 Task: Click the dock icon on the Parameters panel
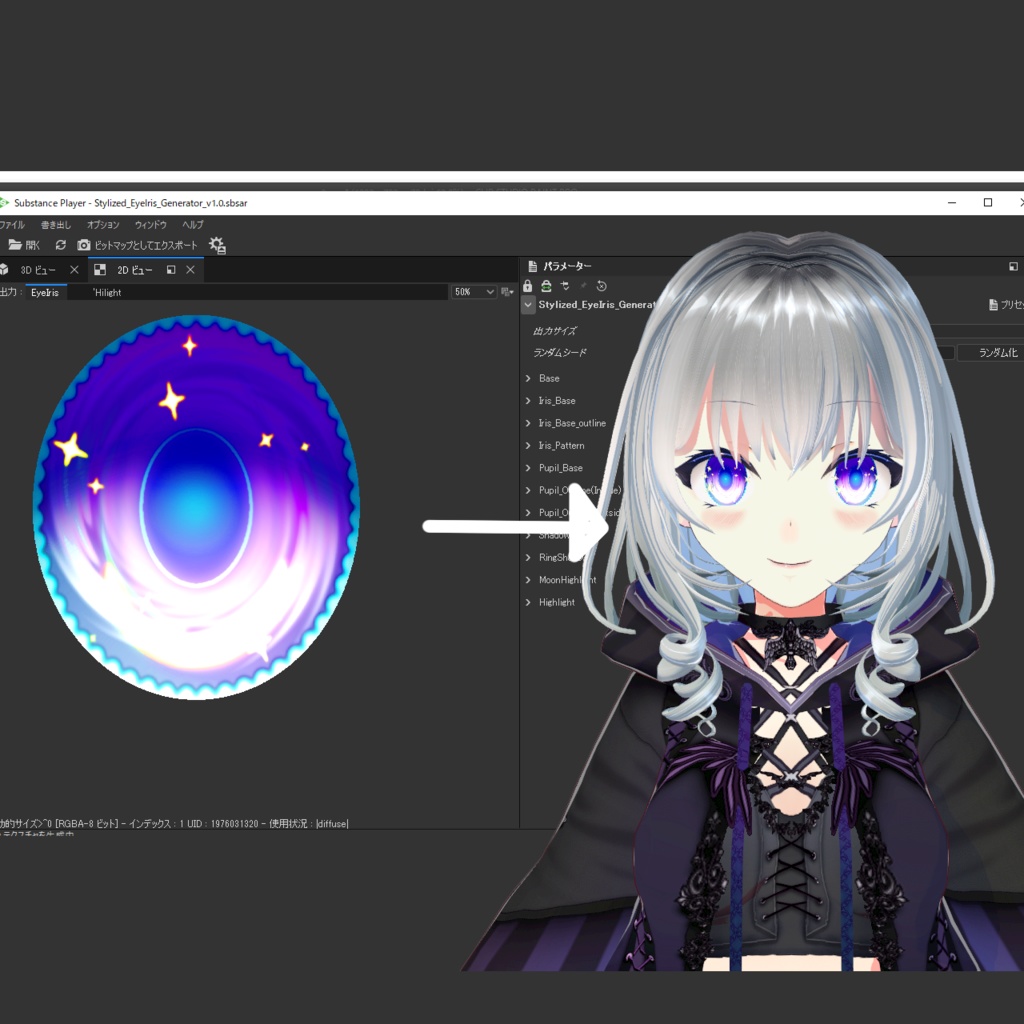tap(1012, 265)
